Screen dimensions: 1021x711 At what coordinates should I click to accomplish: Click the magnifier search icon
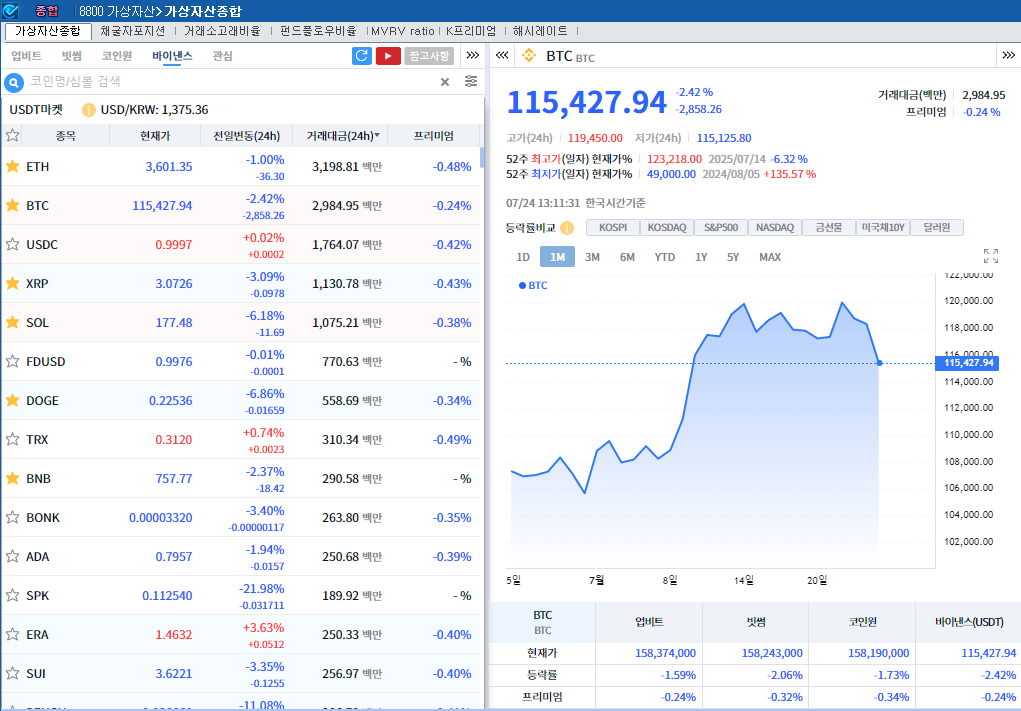(14, 82)
